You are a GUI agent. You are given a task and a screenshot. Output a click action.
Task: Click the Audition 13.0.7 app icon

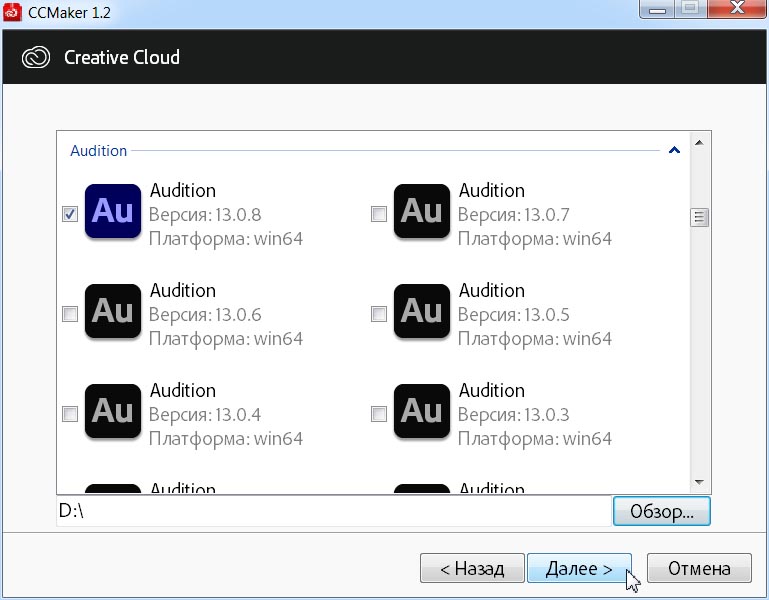[x=422, y=211]
